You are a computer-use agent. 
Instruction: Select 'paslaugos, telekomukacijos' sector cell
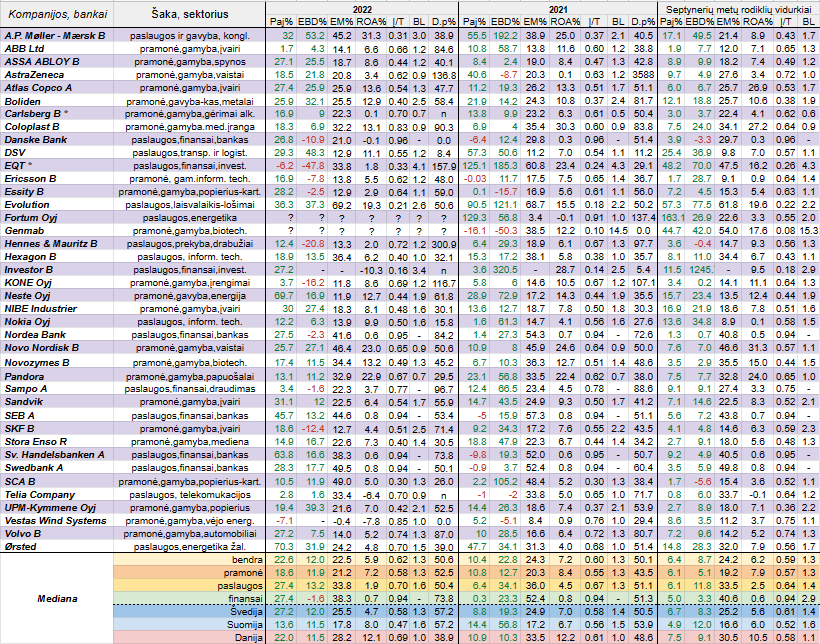pyautogui.click(x=190, y=494)
